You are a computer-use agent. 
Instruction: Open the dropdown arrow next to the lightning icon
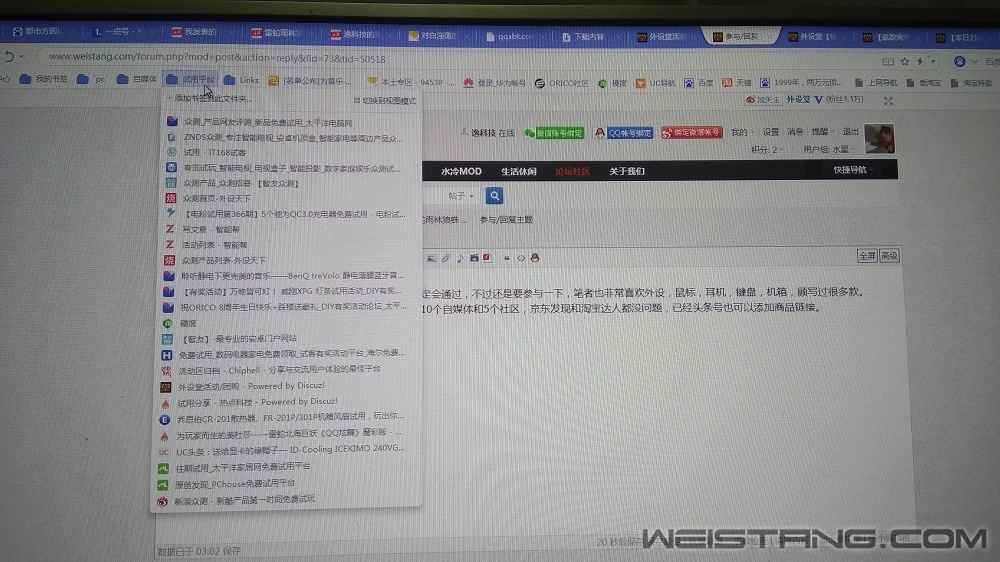coord(933,62)
